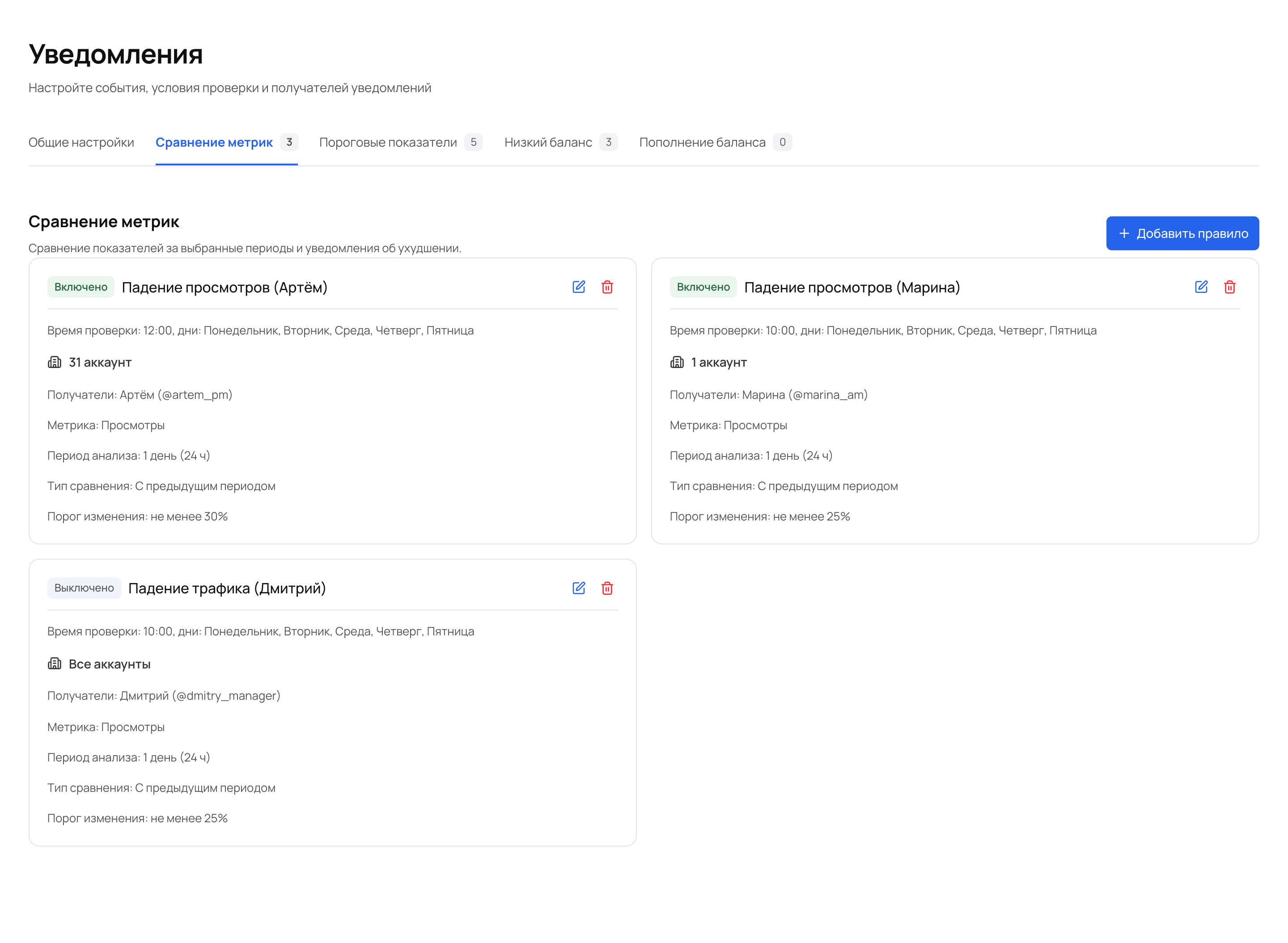Click the Уведомления page heading
Viewport: 1288px width, 943px height.
coord(116,54)
